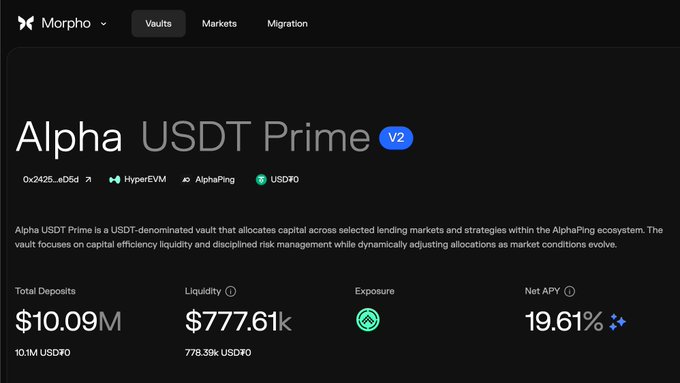The image size is (680, 383).
Task: Open the dropdown chevron next to Morpho
Action: coord(103,24)
